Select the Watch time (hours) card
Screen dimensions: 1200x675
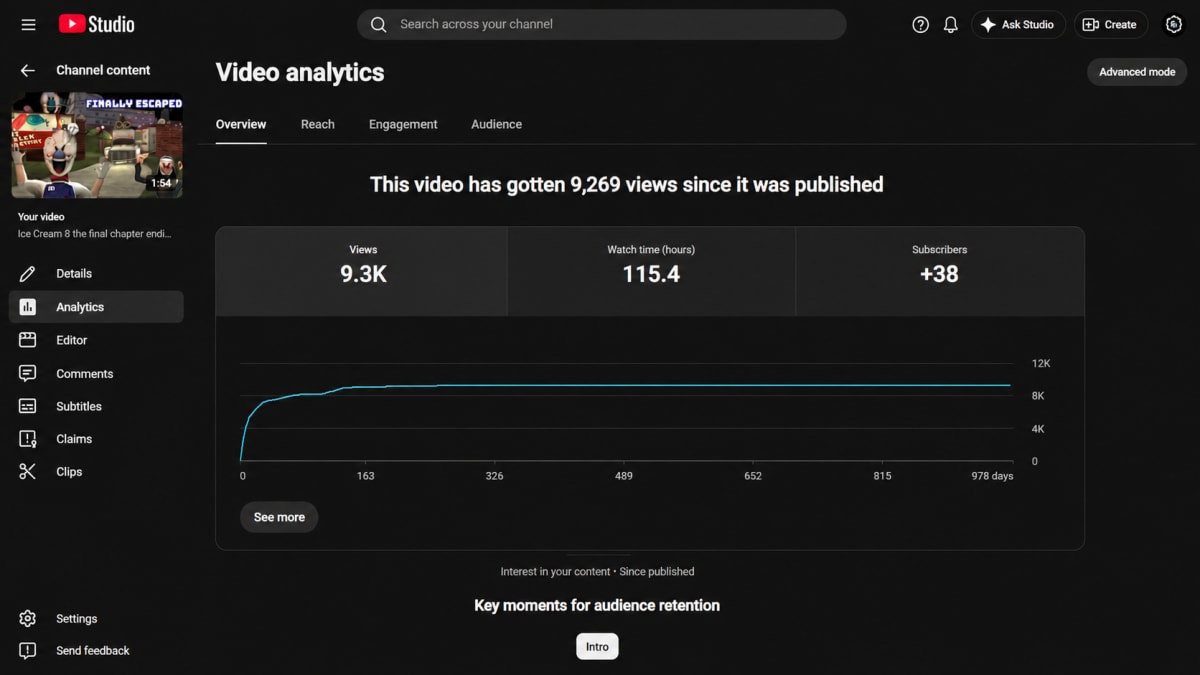651,272
